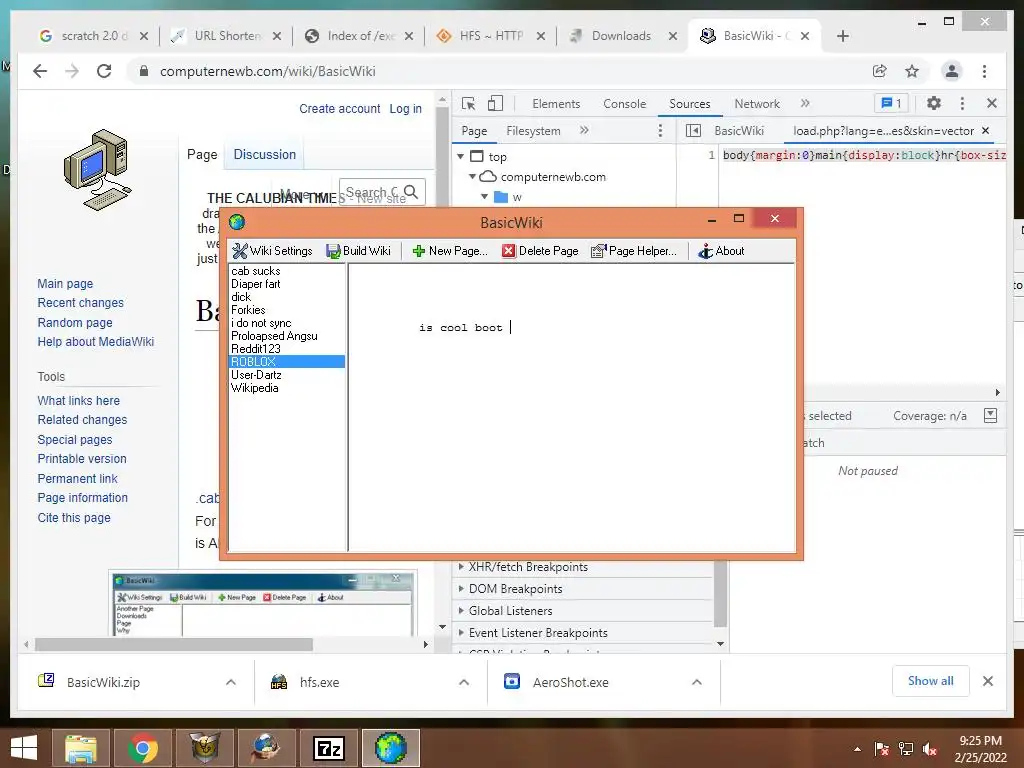1024x768 pixels.
Task: Open Special pages sidebar link
Action: pos(74,440)
